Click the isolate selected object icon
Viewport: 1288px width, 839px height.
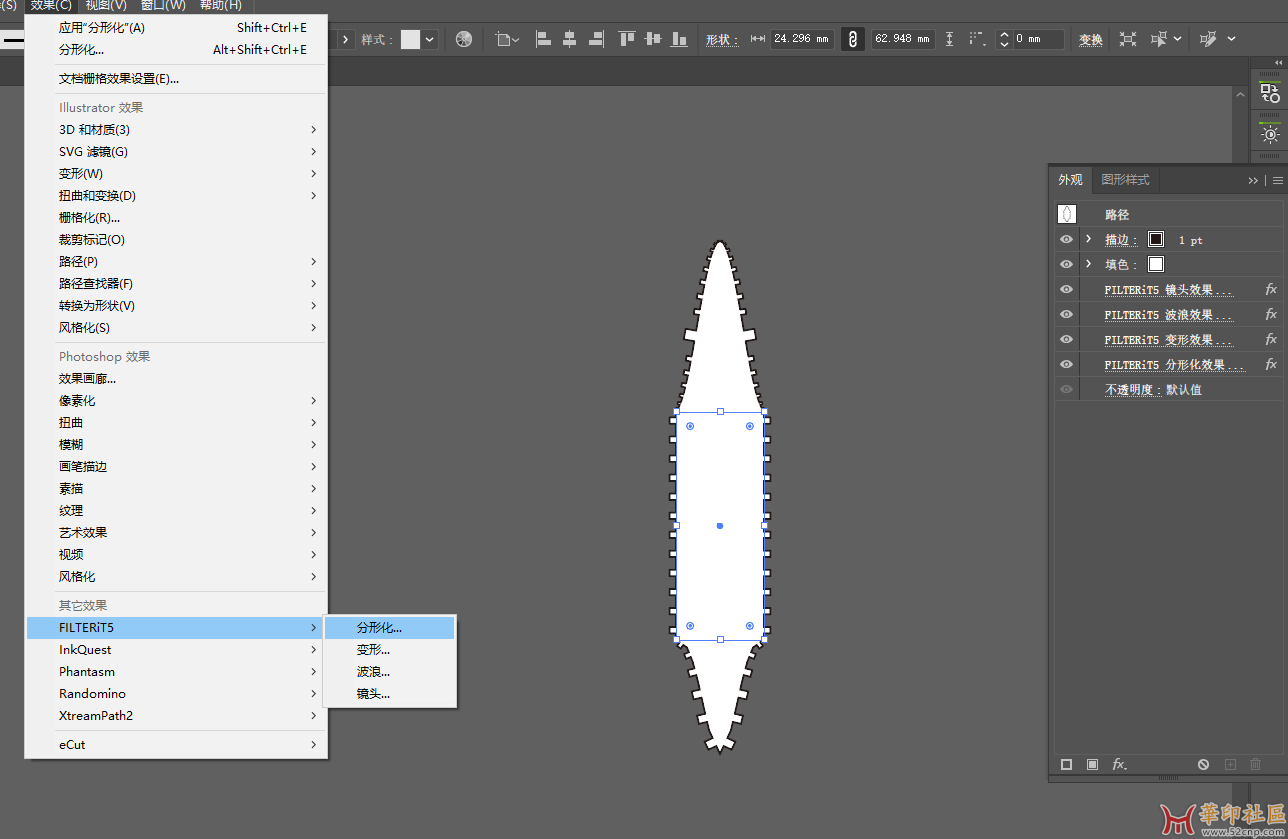[x=1128, y=39]
